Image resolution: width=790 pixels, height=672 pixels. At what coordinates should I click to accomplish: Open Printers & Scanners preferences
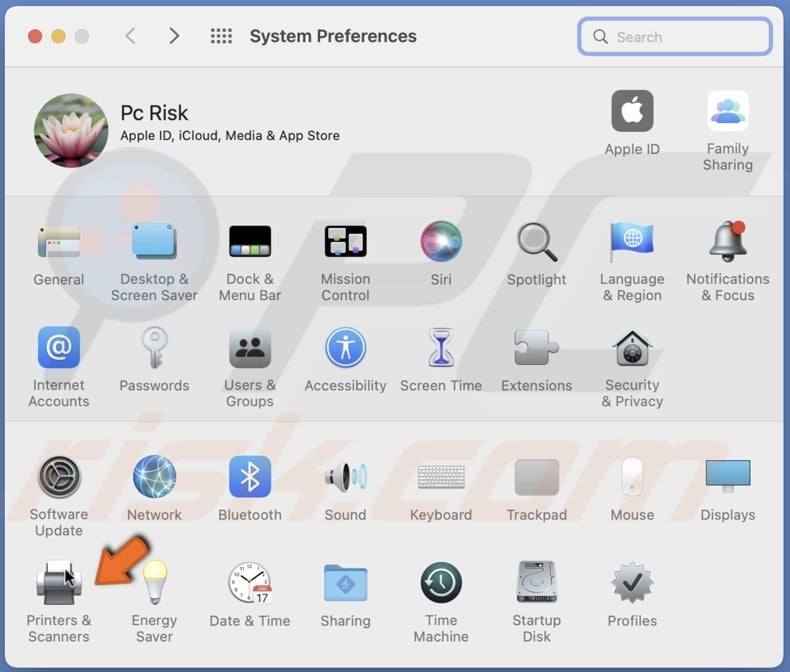58,583
